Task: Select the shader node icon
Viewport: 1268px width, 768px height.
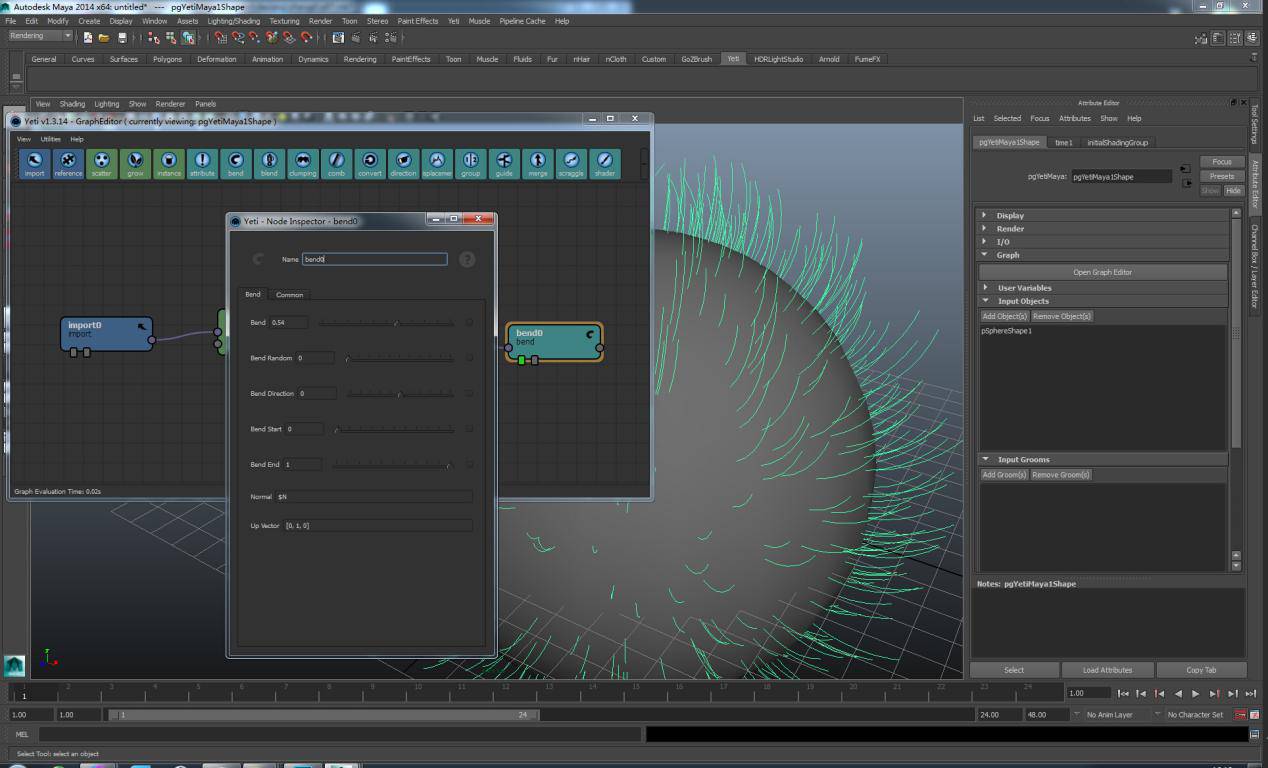Action: pyautogui.click(x=605, y=163)
